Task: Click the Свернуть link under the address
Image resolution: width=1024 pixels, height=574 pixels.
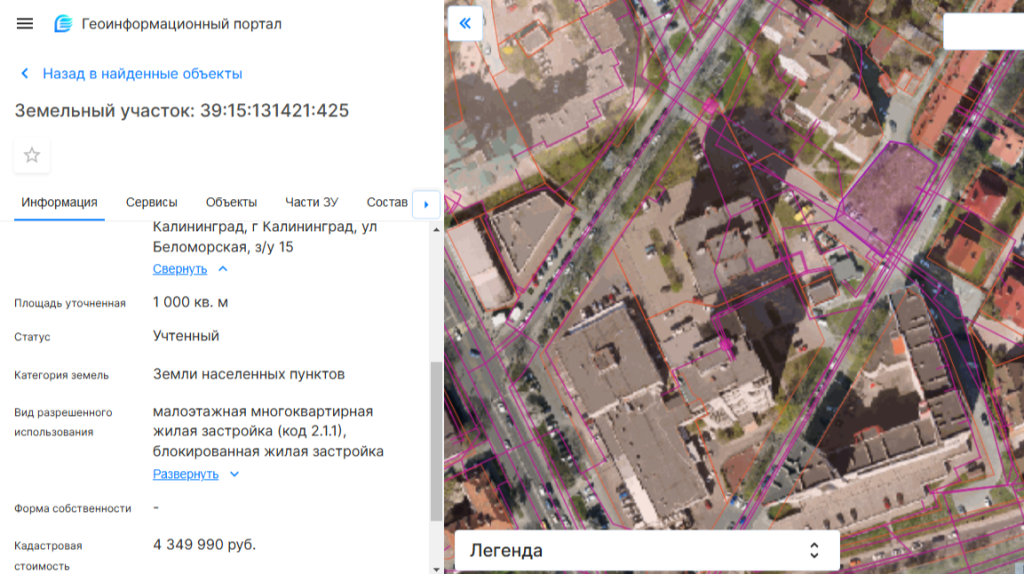Action: [x=180, y=269]
